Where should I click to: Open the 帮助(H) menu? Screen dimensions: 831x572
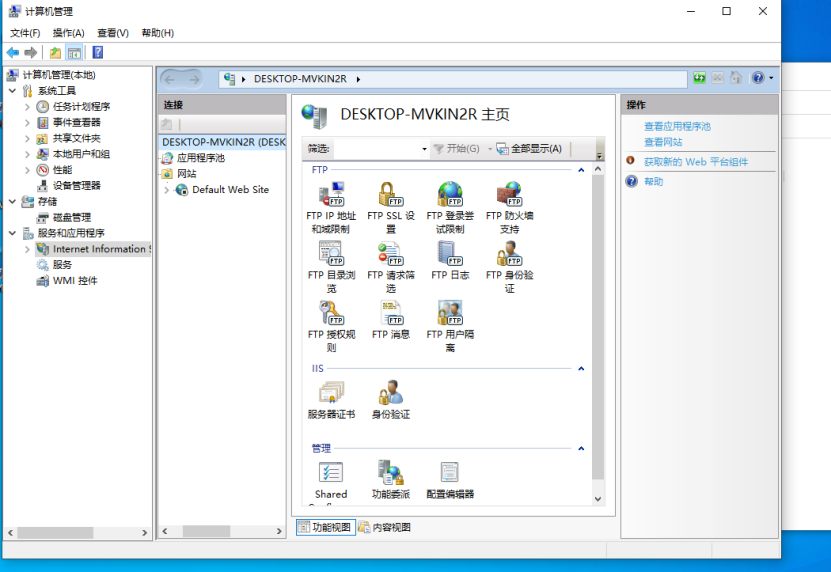[157, 33]
